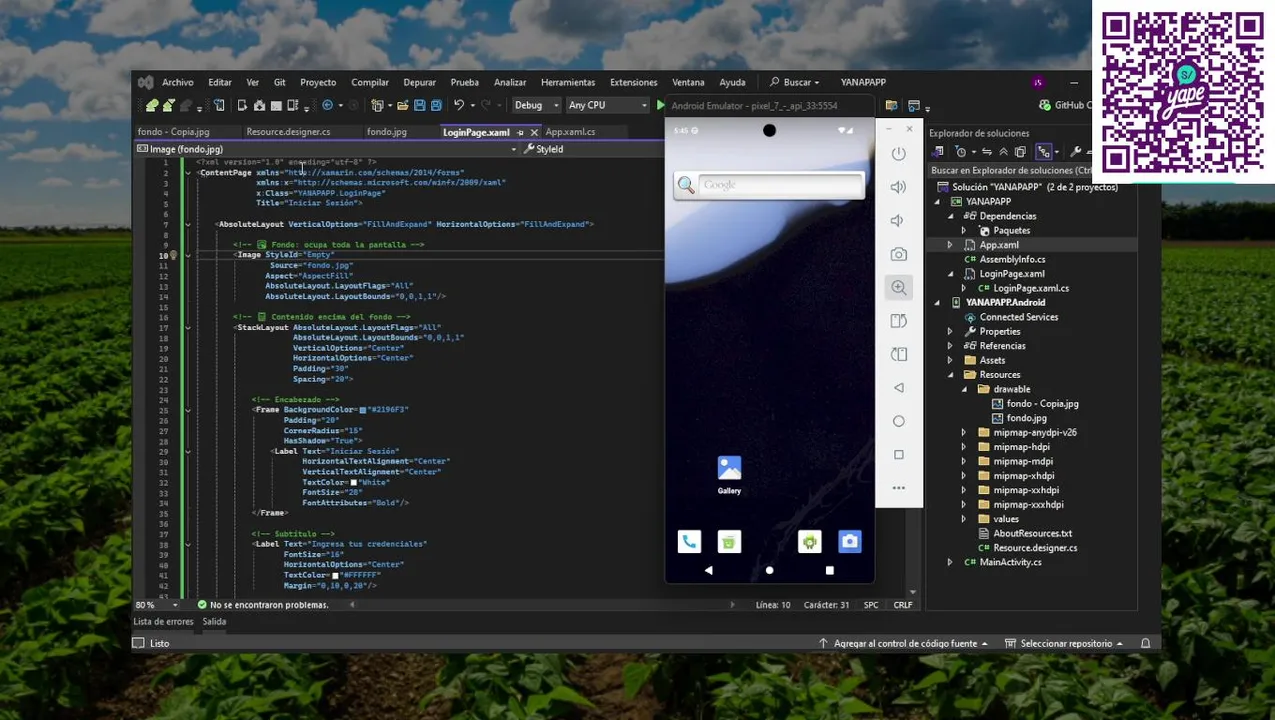Image resolution: width=1275 pixels, height=720 pixels.
Task: Switch to the fondo - Copia.jpg tab
Action: click(174, 132)
